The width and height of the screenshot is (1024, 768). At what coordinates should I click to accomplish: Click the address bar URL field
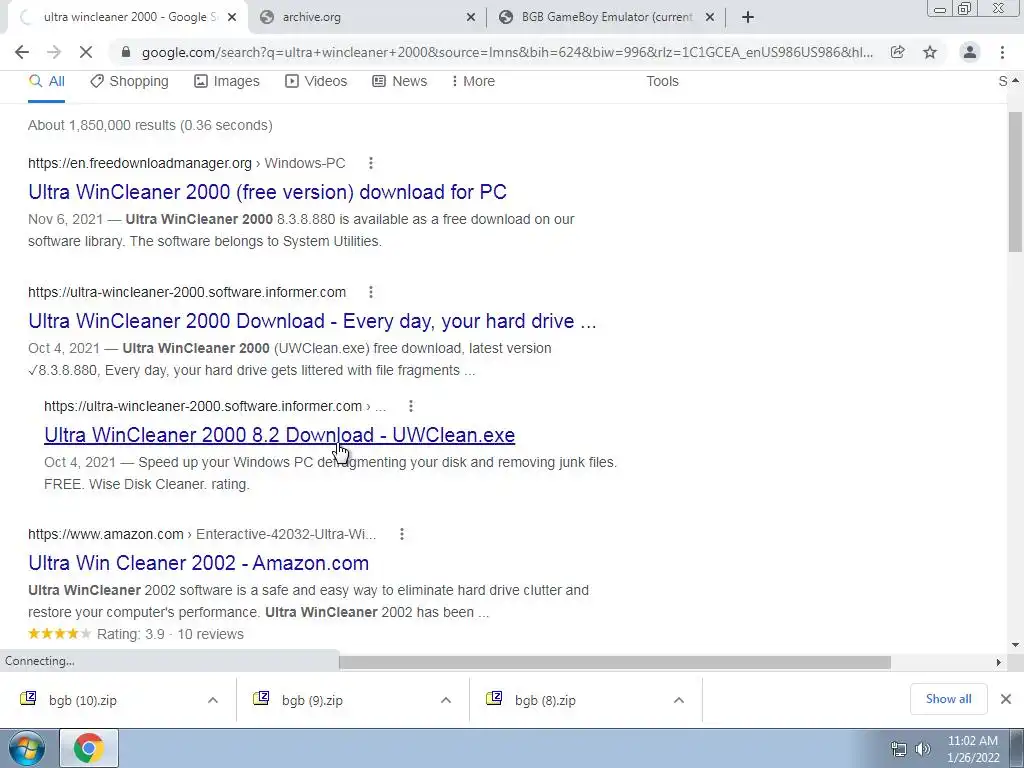click(x=506, y=52)
